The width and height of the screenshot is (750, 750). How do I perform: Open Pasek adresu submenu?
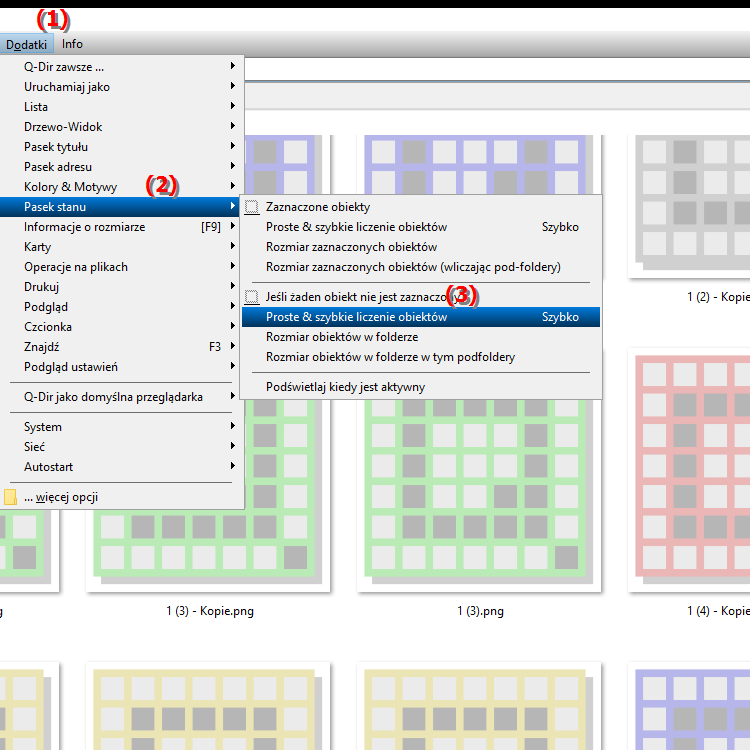click(x=122, y=167)
